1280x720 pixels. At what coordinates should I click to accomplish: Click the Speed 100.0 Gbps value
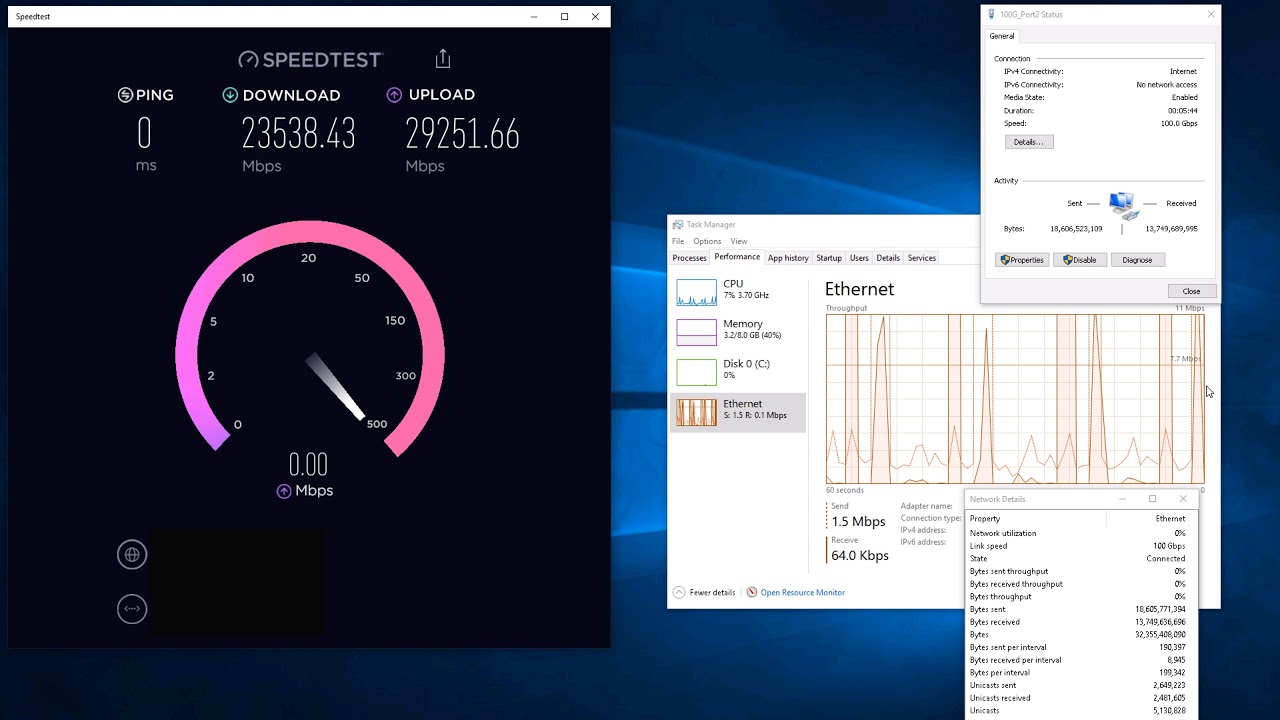pyautogui.click(x=1179, y=124)
